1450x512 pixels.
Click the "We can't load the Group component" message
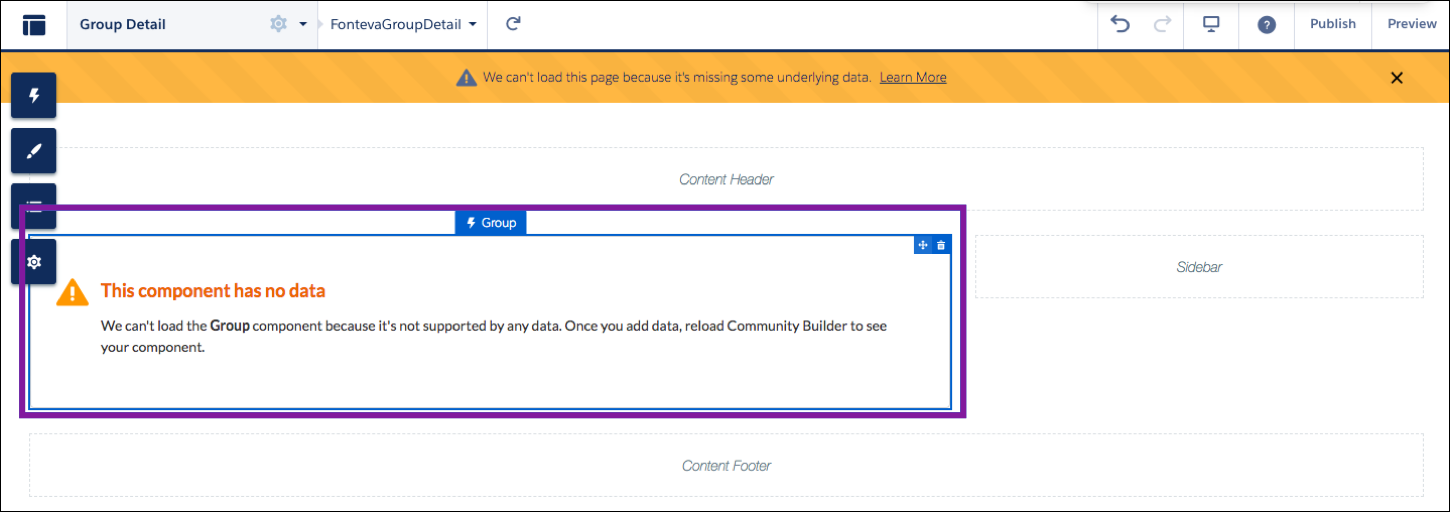pos(494,337)
